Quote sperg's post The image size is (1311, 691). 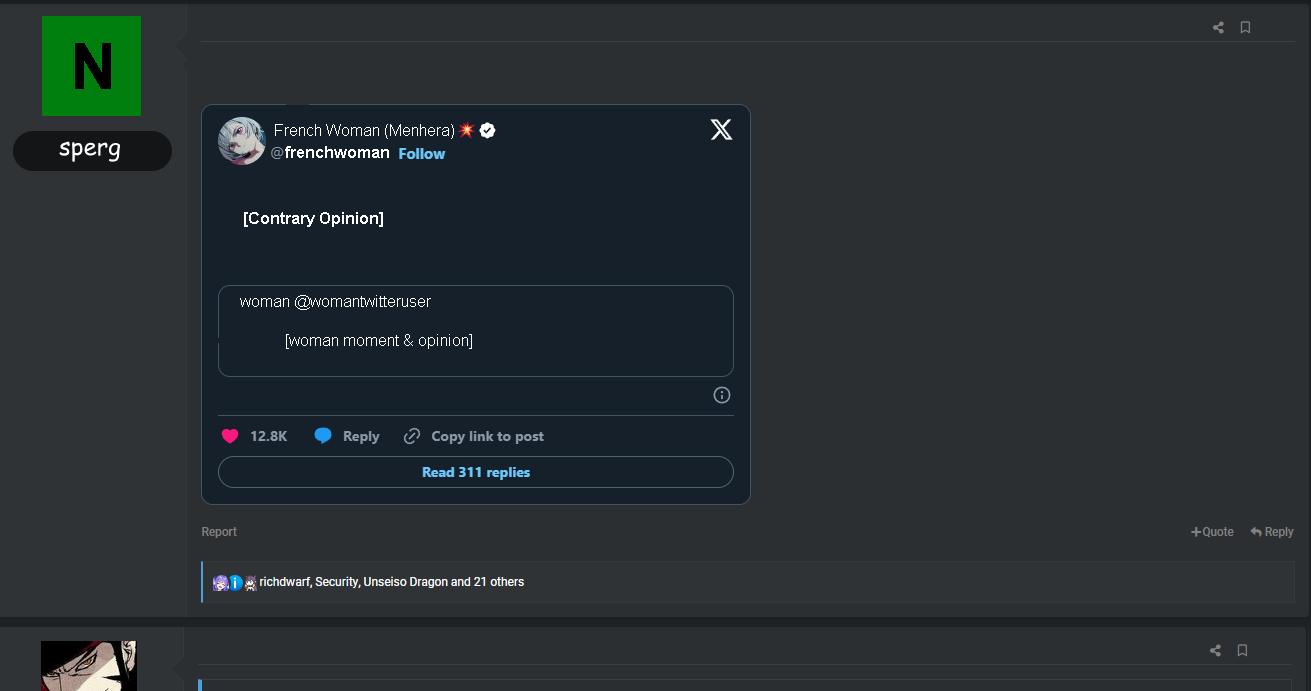1212,532
